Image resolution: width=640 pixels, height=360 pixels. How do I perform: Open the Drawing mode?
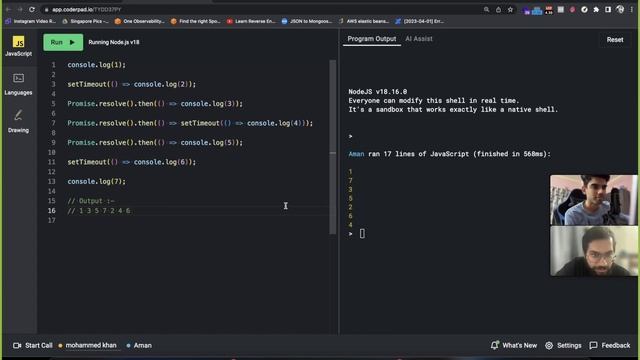pyautogui.click(x=18, y=121)
